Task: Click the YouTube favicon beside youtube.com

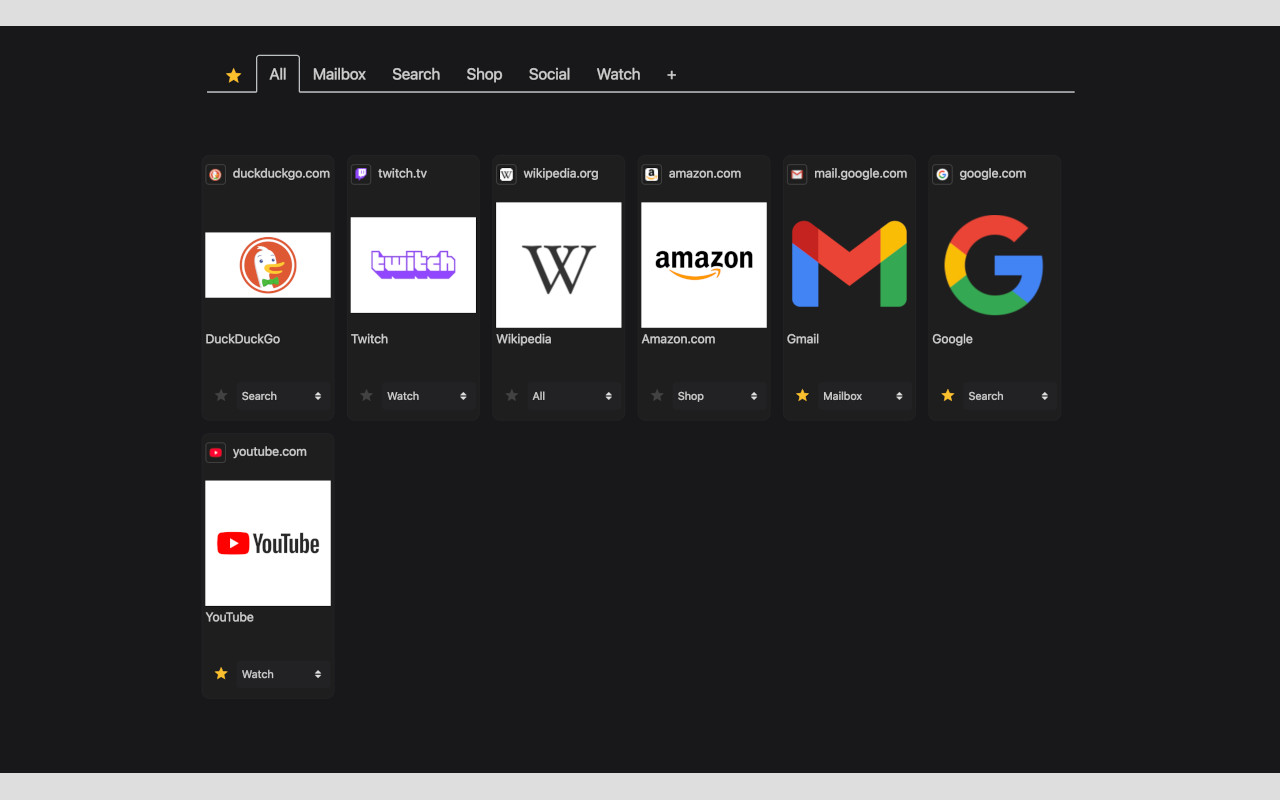Action: point(215,452)
